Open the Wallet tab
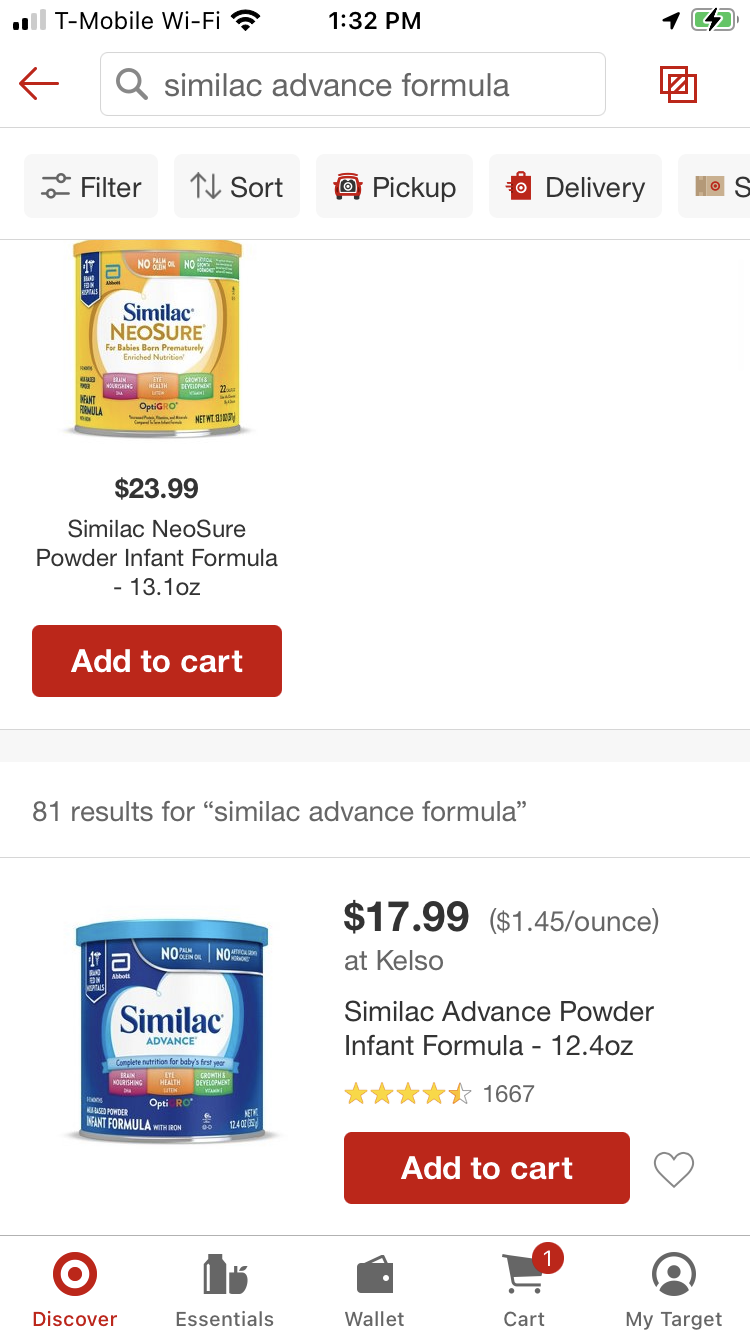Viewport: 750px width, 1334px height. (375, 1288)
